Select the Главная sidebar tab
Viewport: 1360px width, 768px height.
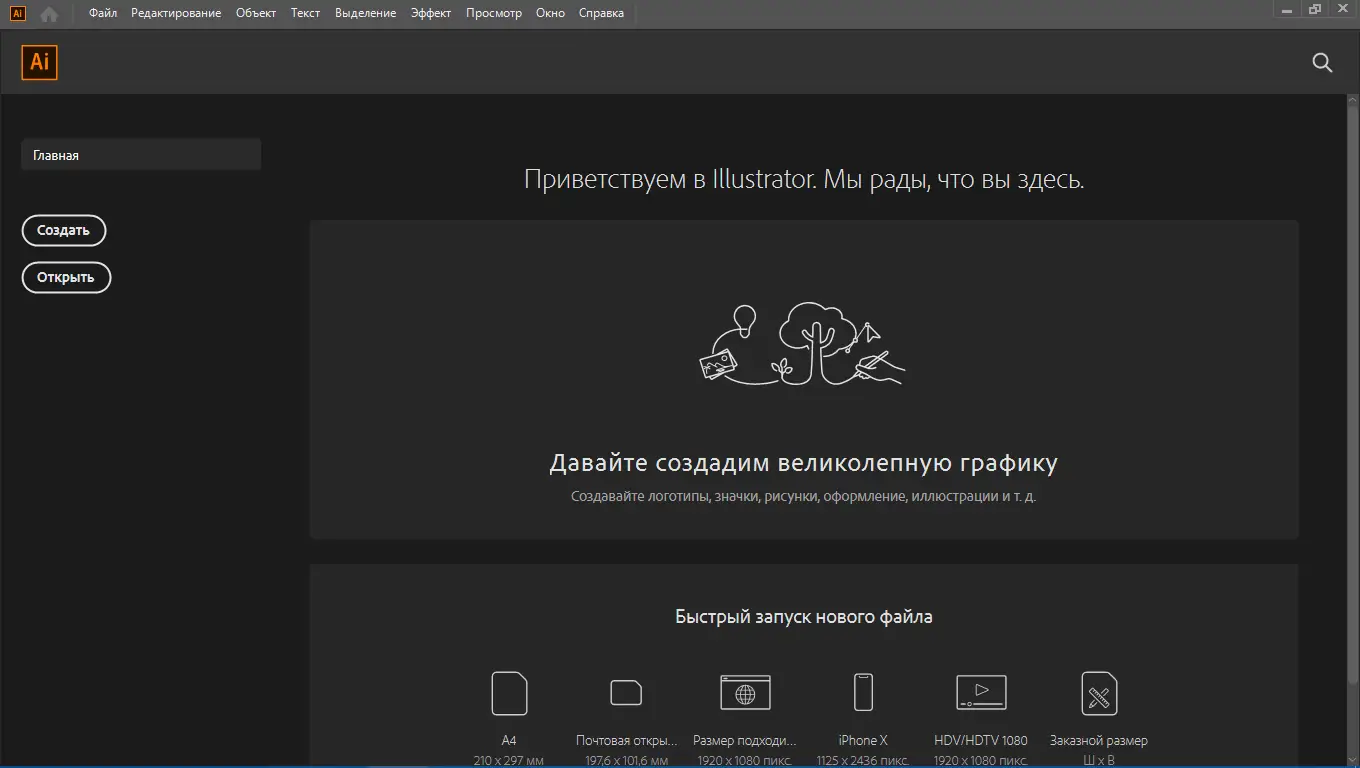(140, 154)
